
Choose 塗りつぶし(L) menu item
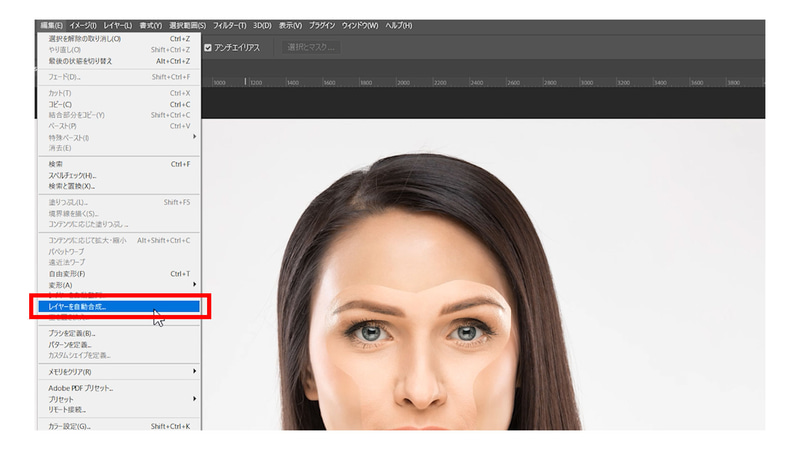point(119,203)
